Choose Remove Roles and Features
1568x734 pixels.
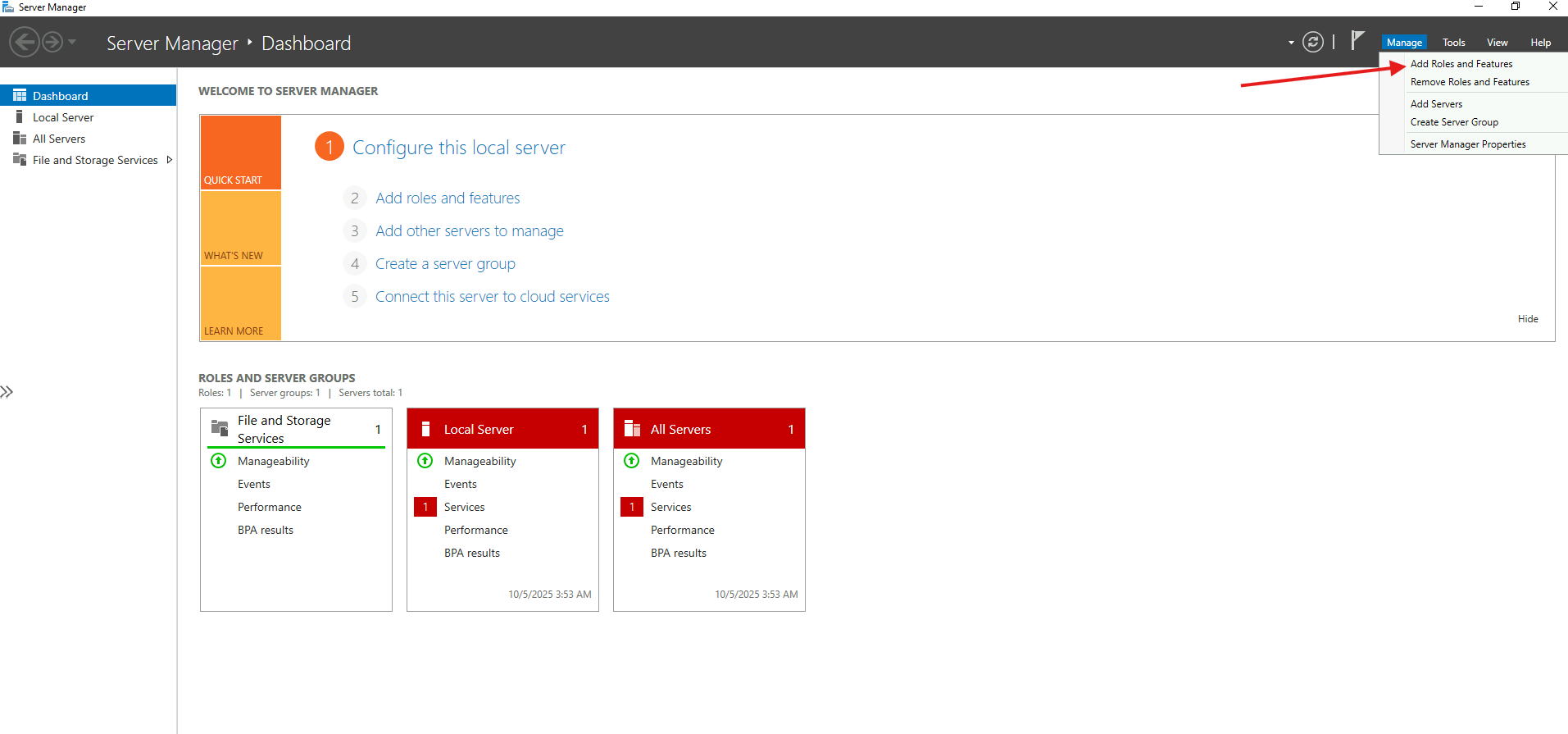click(1470, 82)
